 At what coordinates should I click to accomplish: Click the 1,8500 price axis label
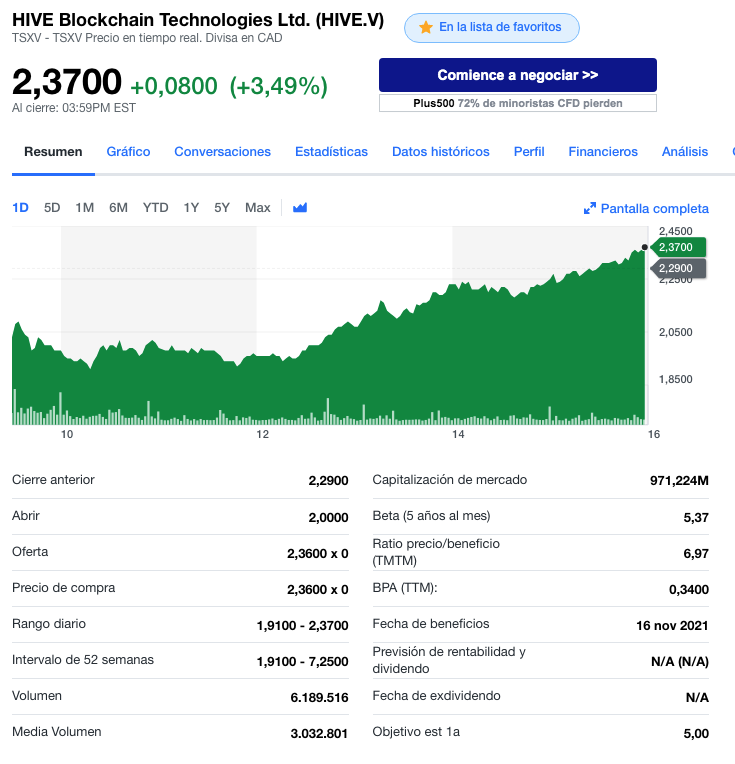[676, 379]
